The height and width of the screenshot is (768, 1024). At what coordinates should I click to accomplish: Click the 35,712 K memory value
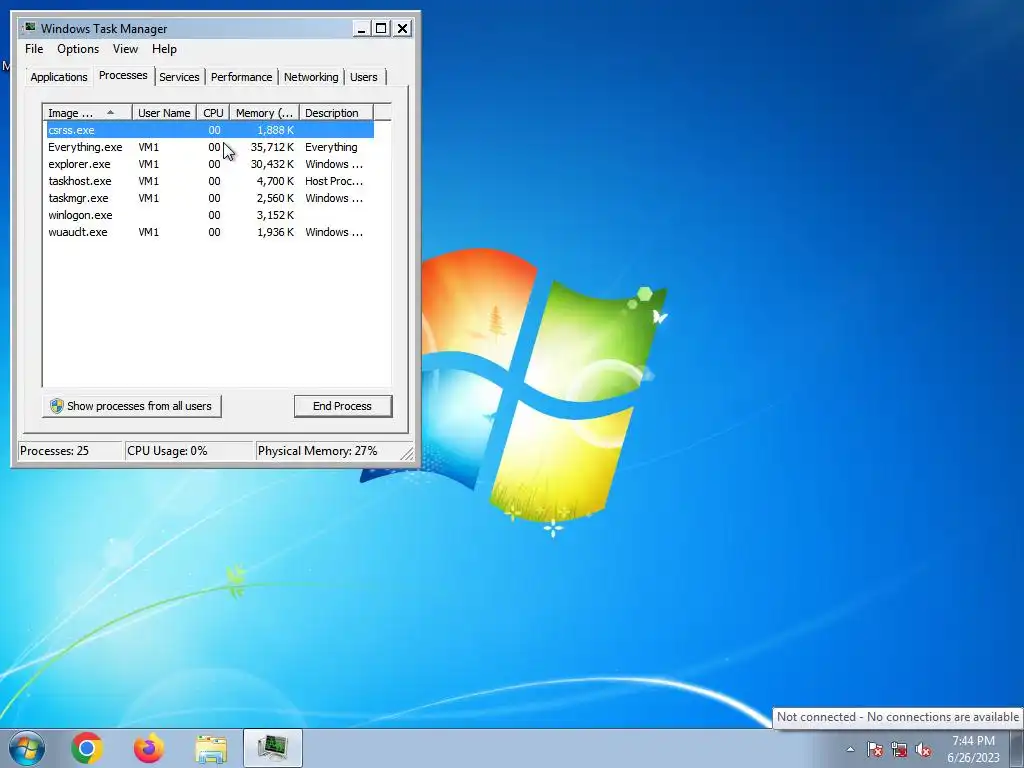(272, 147)
